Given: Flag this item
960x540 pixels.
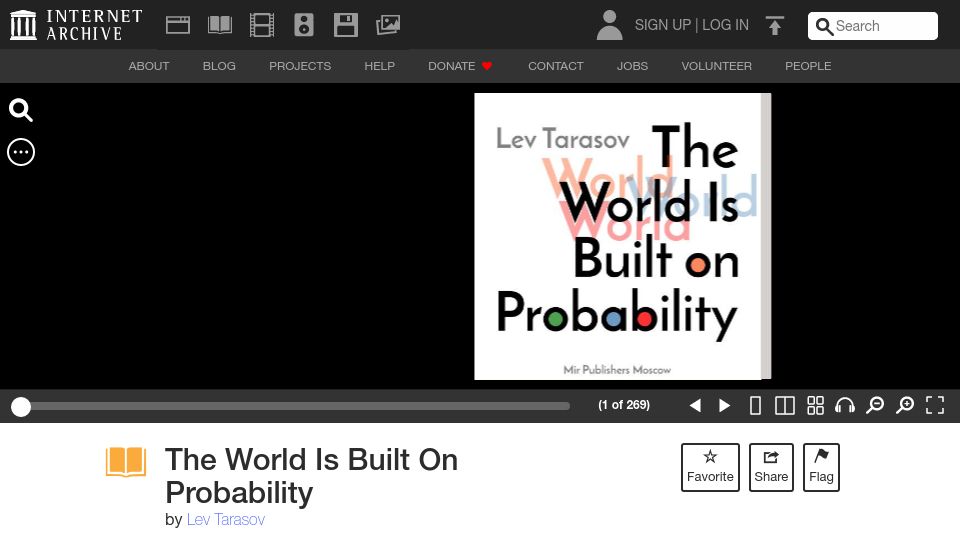Looking at the screenshot, I should point(821,467).
